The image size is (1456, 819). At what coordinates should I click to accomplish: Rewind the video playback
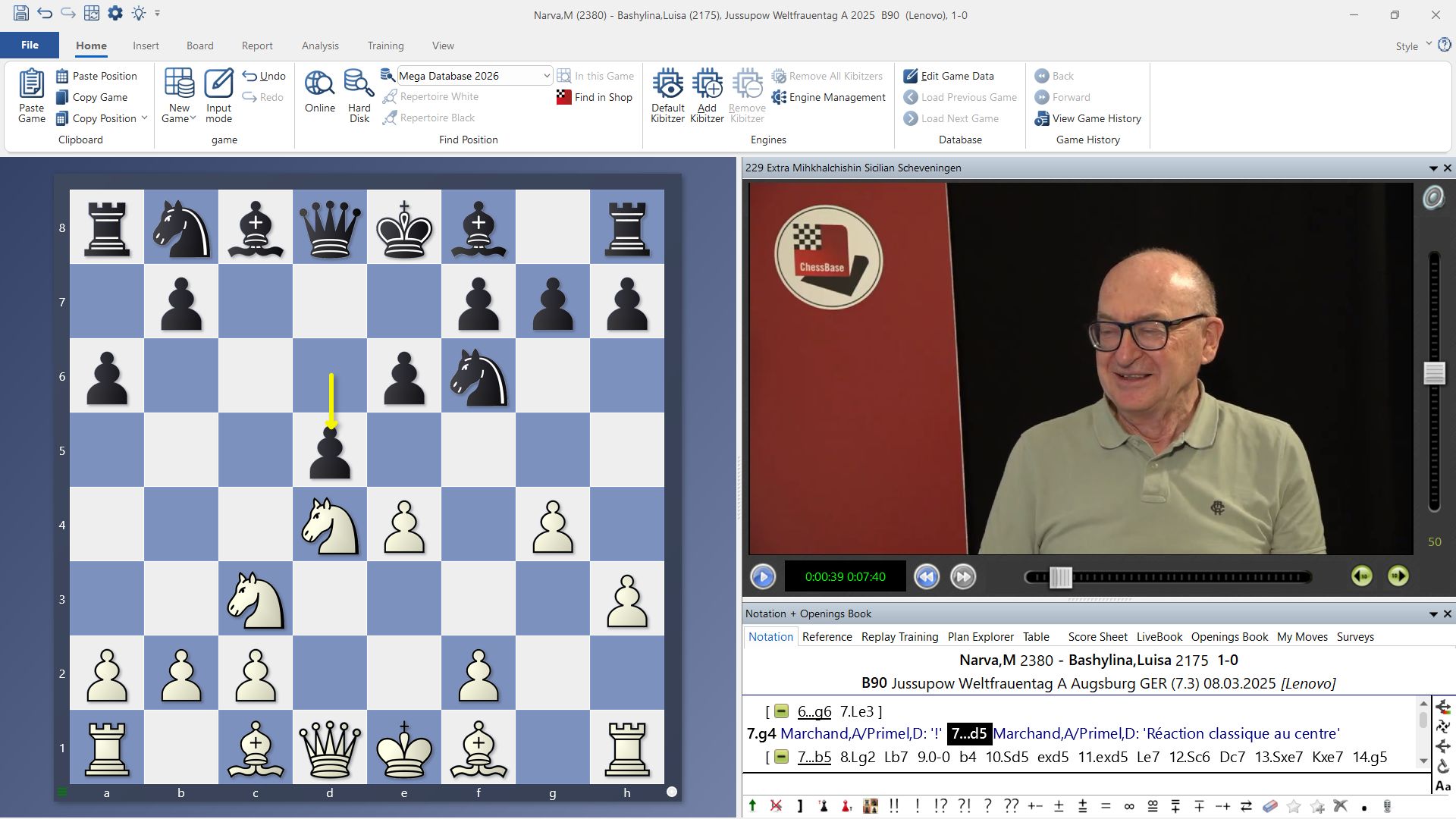(x=926, y=577)
